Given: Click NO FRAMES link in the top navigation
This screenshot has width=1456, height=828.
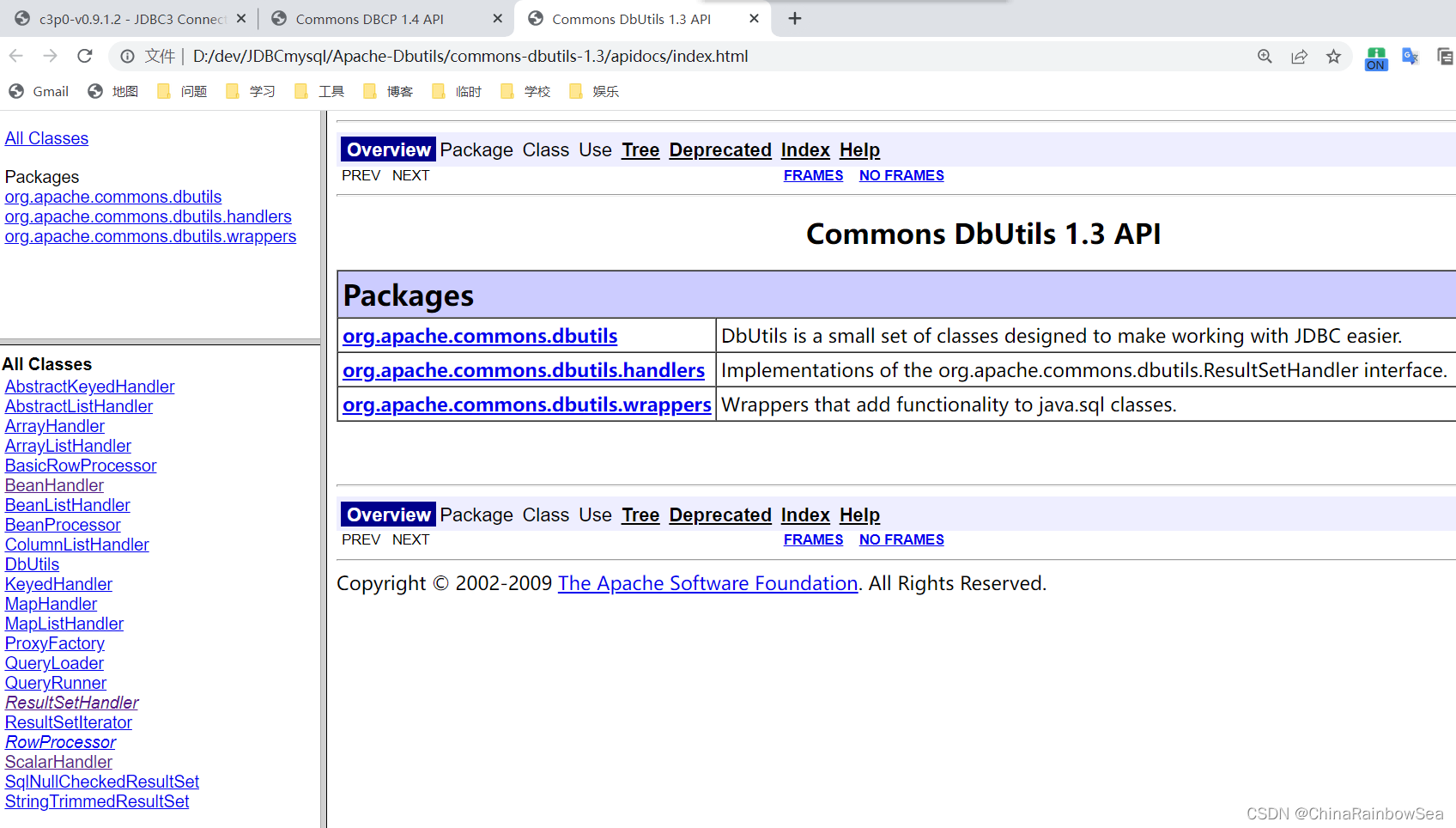Looking at the screenshot, I should coord(901,175).
